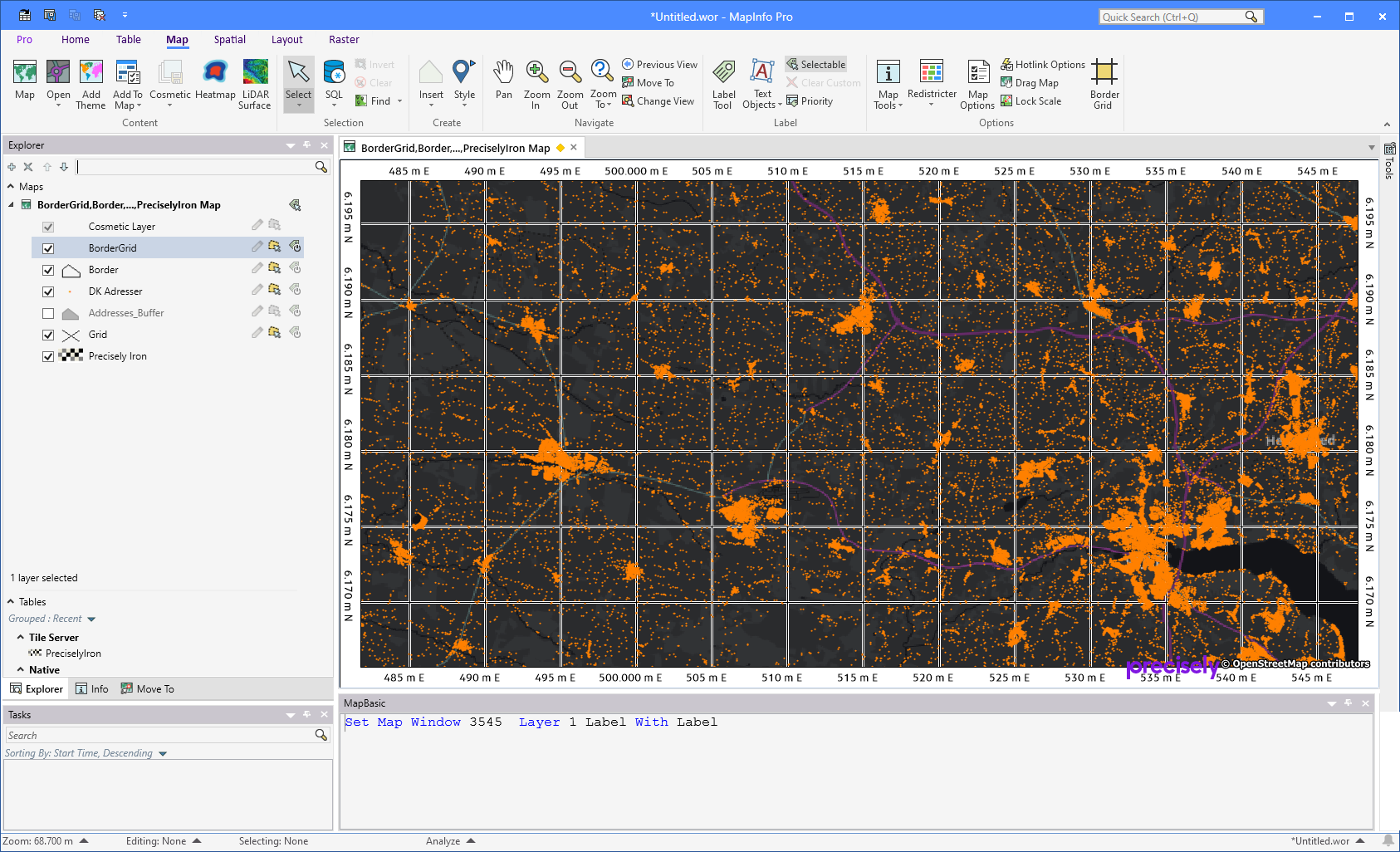1400x852 pixels.
Task: Toggle BorderGrid layer visibility checkbox
Action: click(x=48, y=248)
